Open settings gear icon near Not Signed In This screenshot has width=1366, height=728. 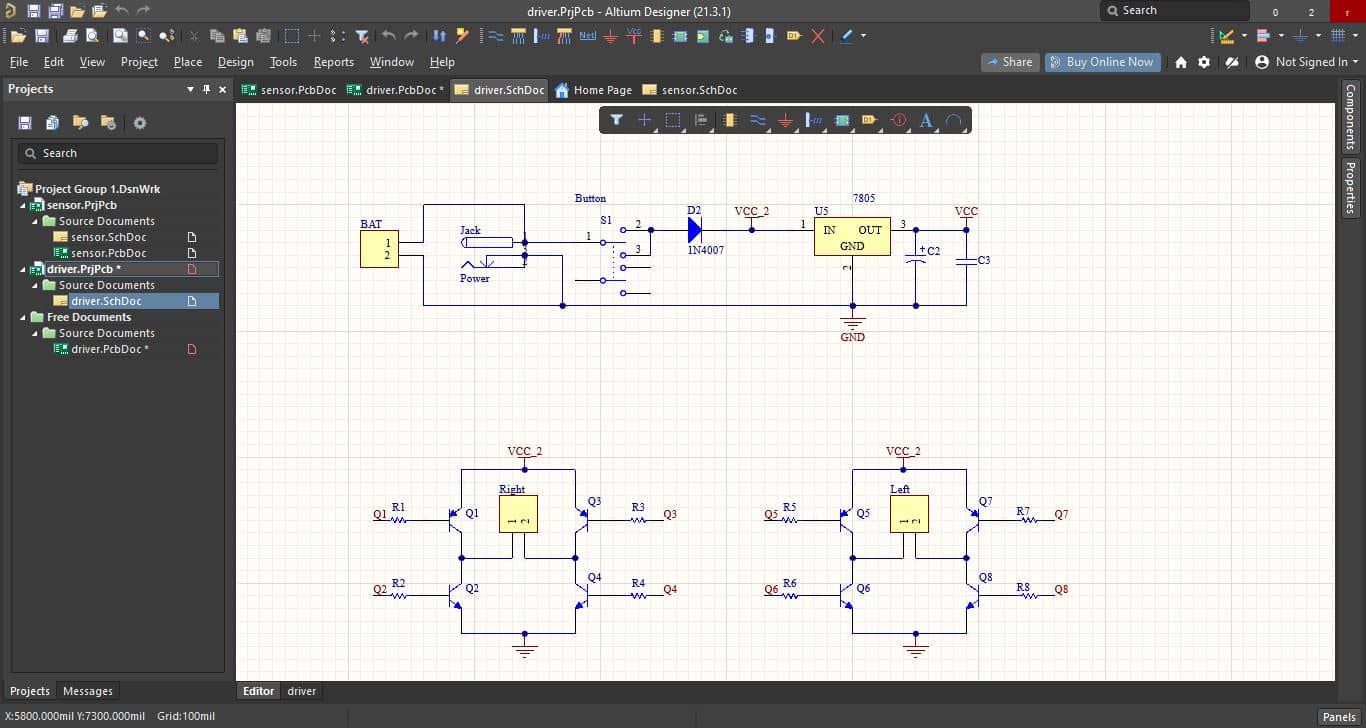[1204, 62]
